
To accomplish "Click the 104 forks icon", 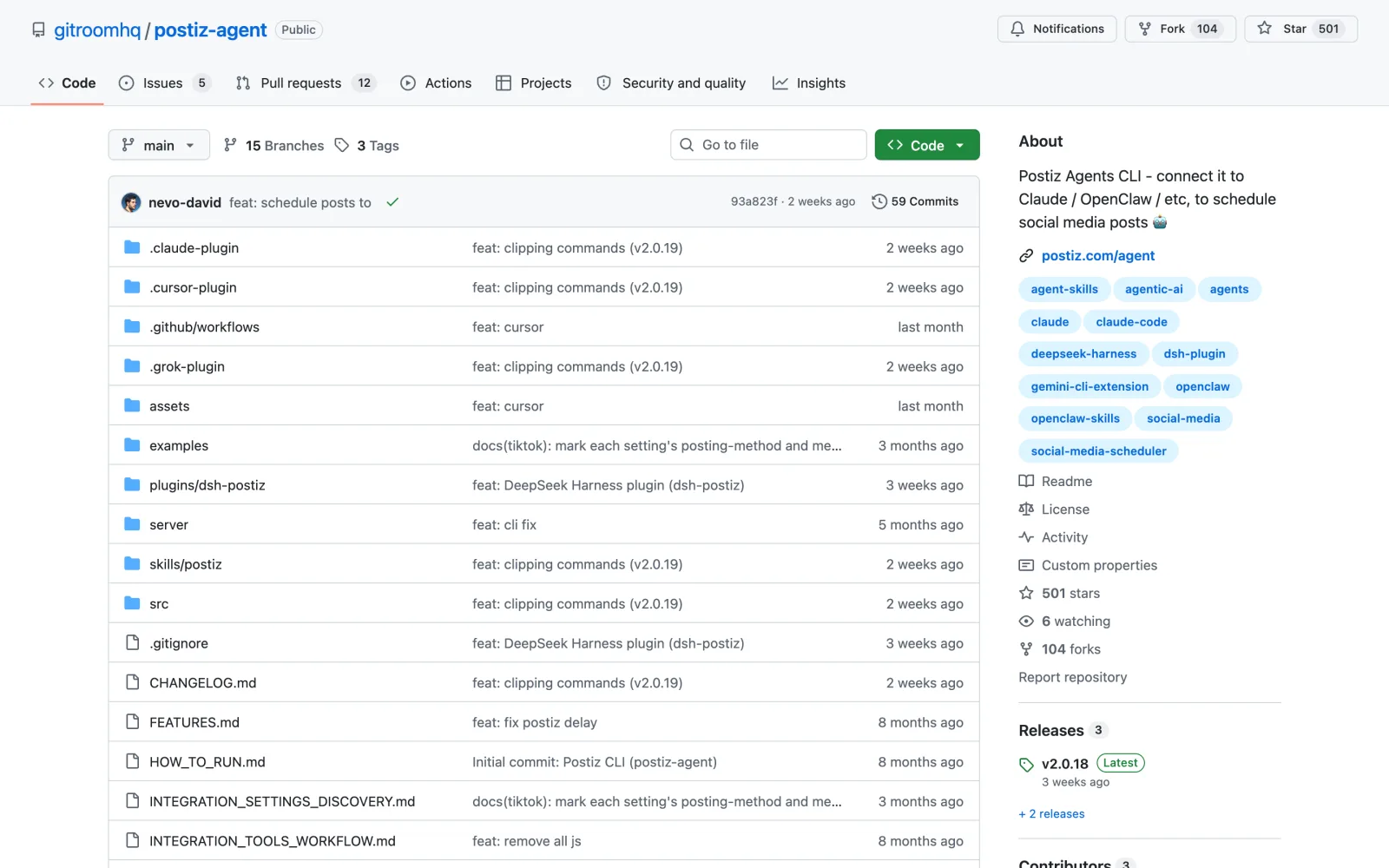I will [1026, 649].
